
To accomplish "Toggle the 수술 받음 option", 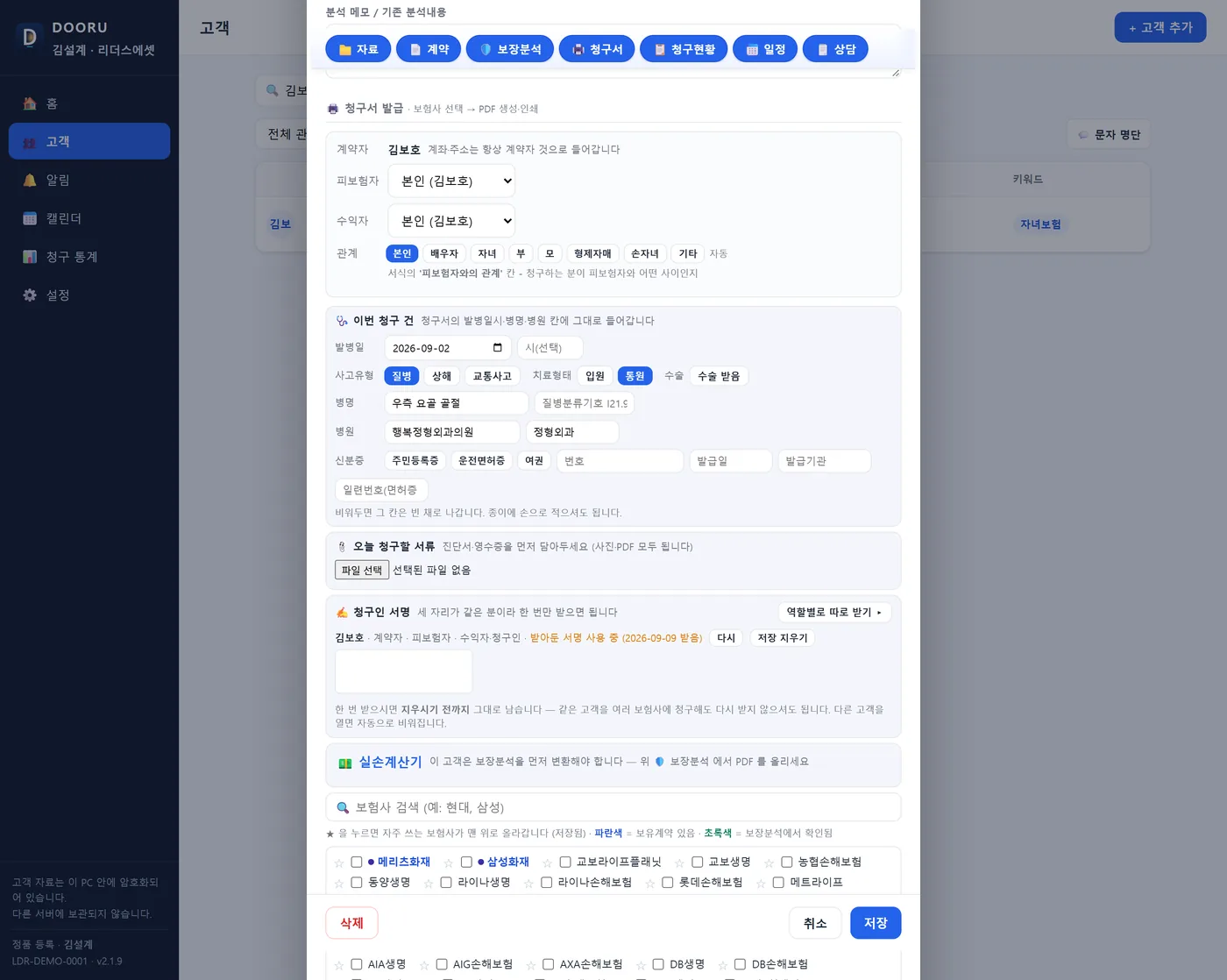I will click(719, 376).
